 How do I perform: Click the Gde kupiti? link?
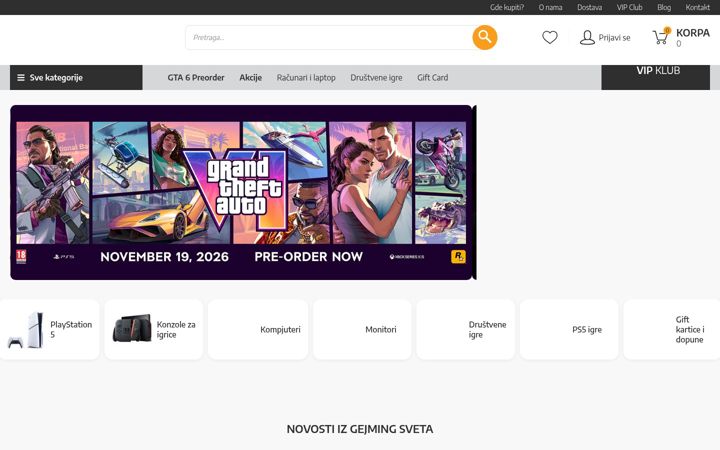click(x=506, y=7)
